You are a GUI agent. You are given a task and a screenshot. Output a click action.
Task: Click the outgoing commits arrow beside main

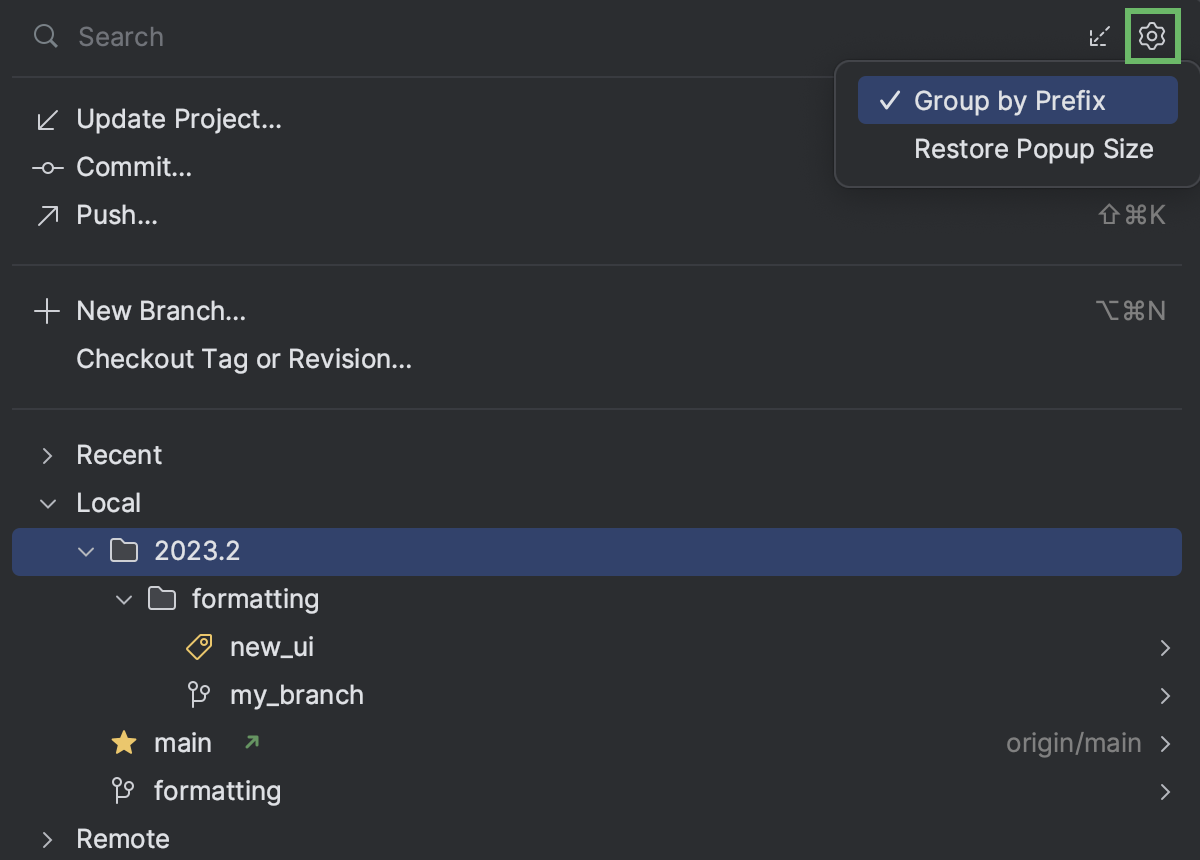click(252, 742)
